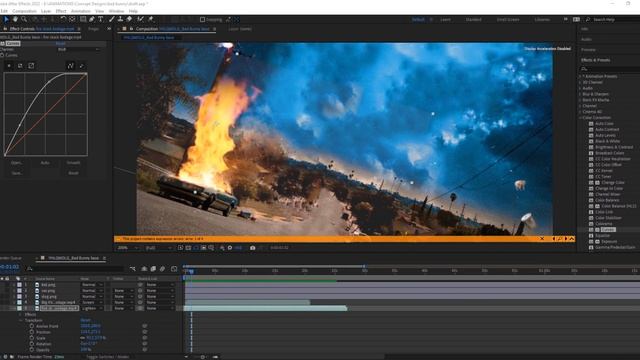Go to next expression error arrow
This screenshot has width=640, height=360.
coord(566,239)
